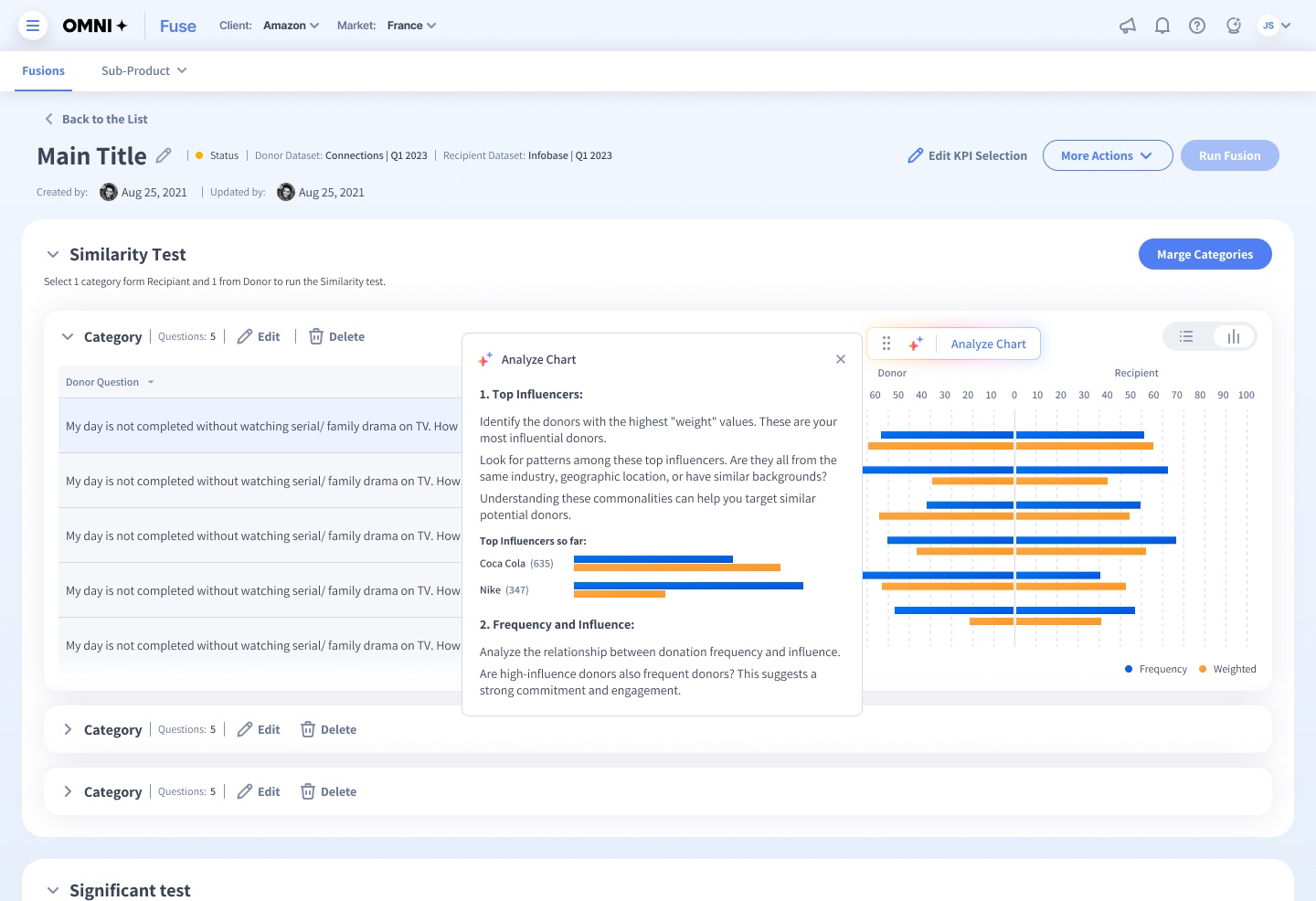Click the Run Fusion button
Screen dimensions: 1316x901
[1229, 155]
